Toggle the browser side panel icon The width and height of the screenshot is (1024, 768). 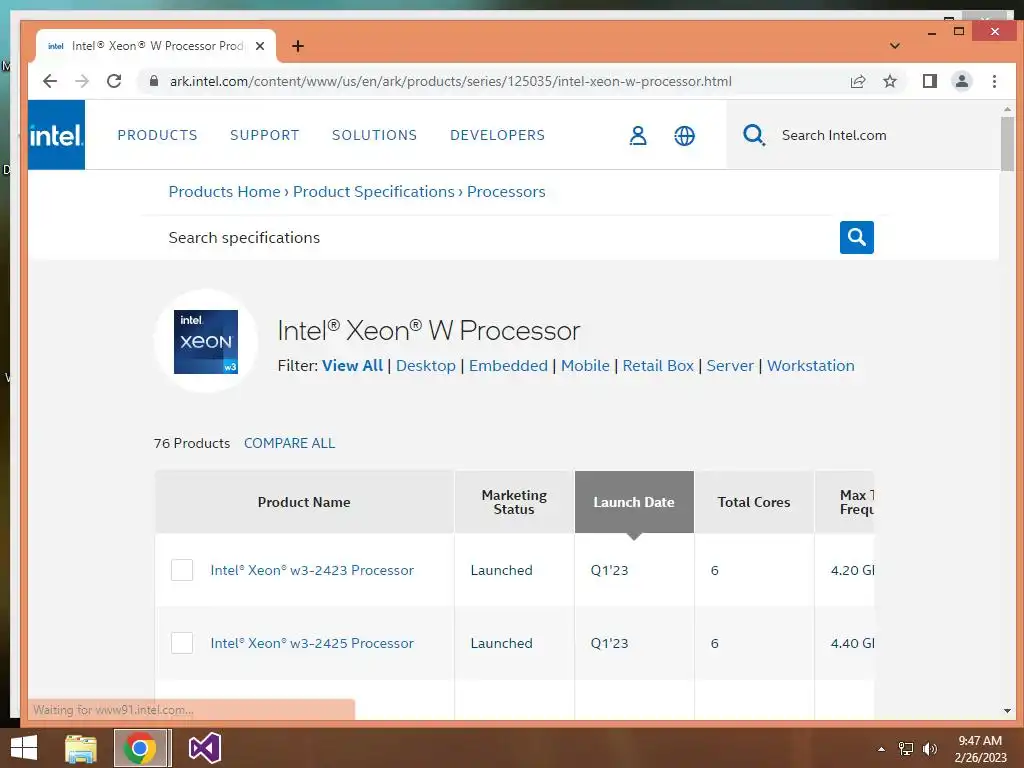930,81
